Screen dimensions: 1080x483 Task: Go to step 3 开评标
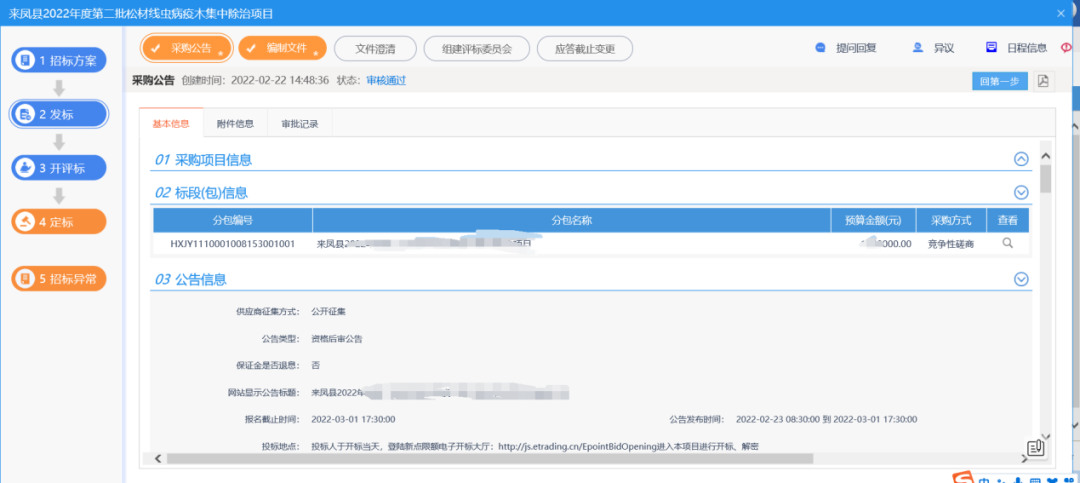59,168
